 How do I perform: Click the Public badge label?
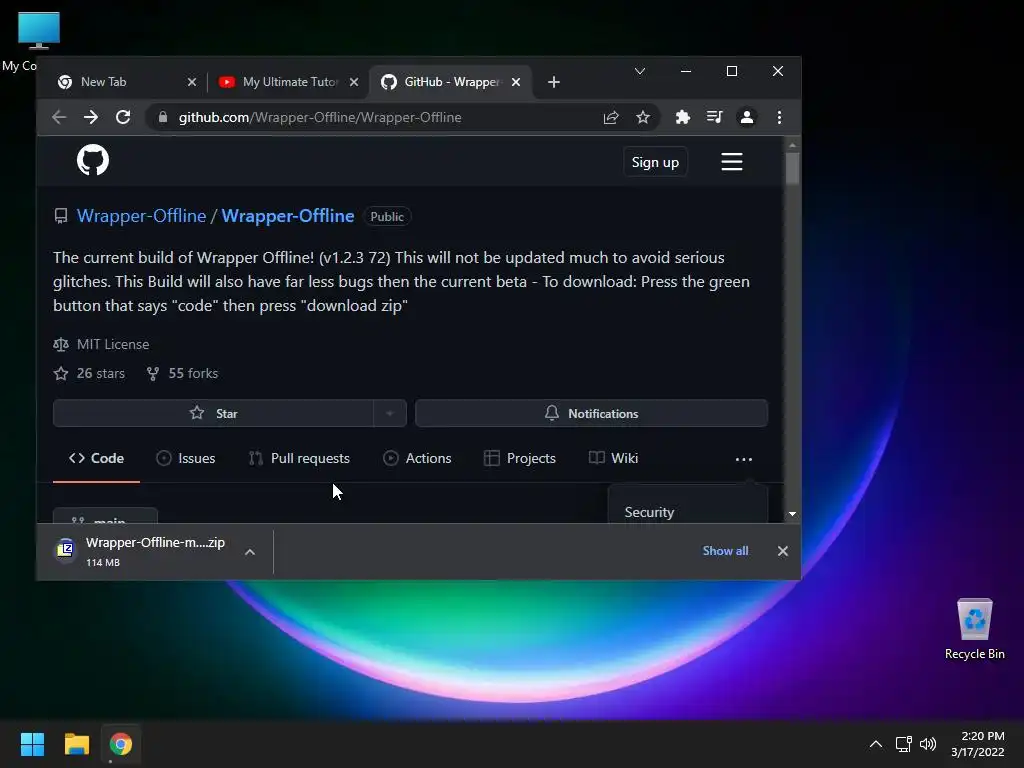tap(387, 217)
